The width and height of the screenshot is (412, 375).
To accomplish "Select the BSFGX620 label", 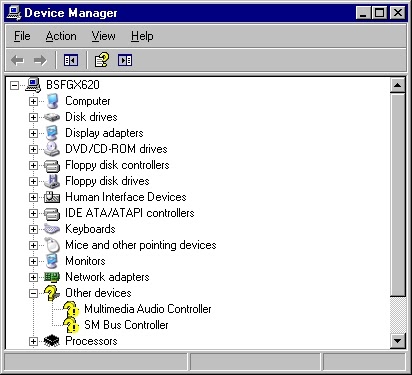I will [x=73, y=85].
